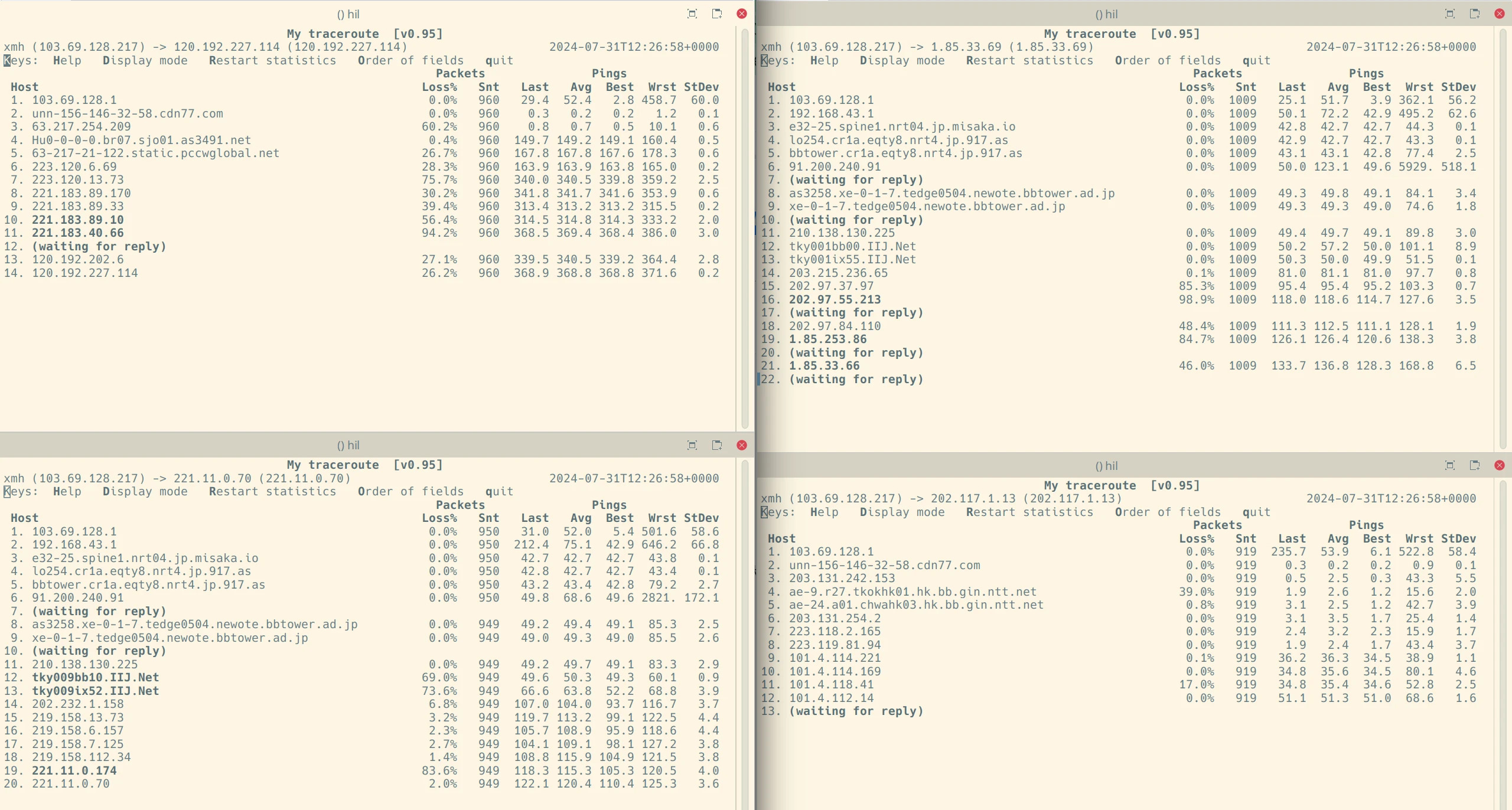Maximize the 120.192.227.114 traceroute pane
This screenshot has height=810, width=1512.
[x=692, y=14]
